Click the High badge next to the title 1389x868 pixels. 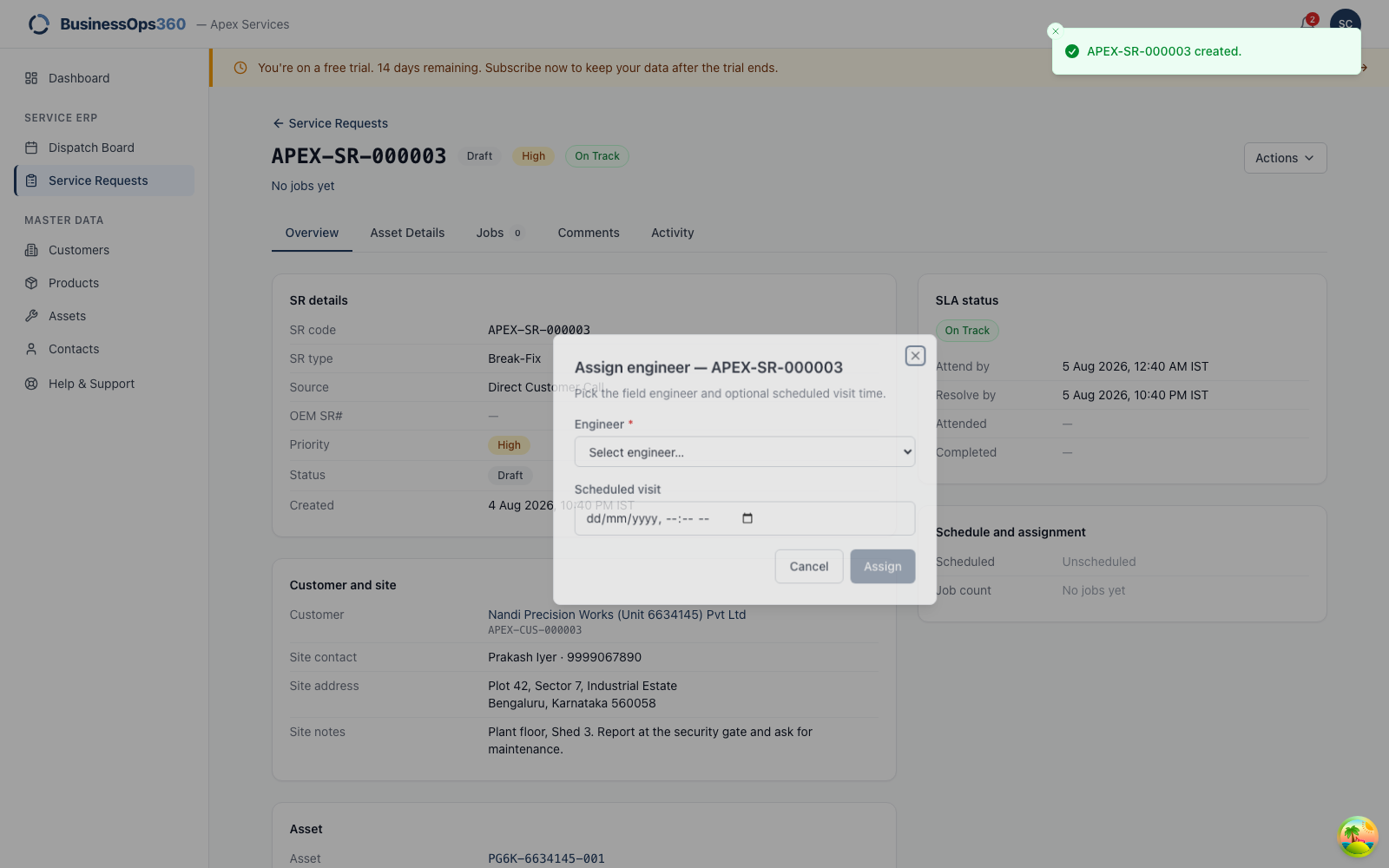pyautogui.click(x=533, y=156)
